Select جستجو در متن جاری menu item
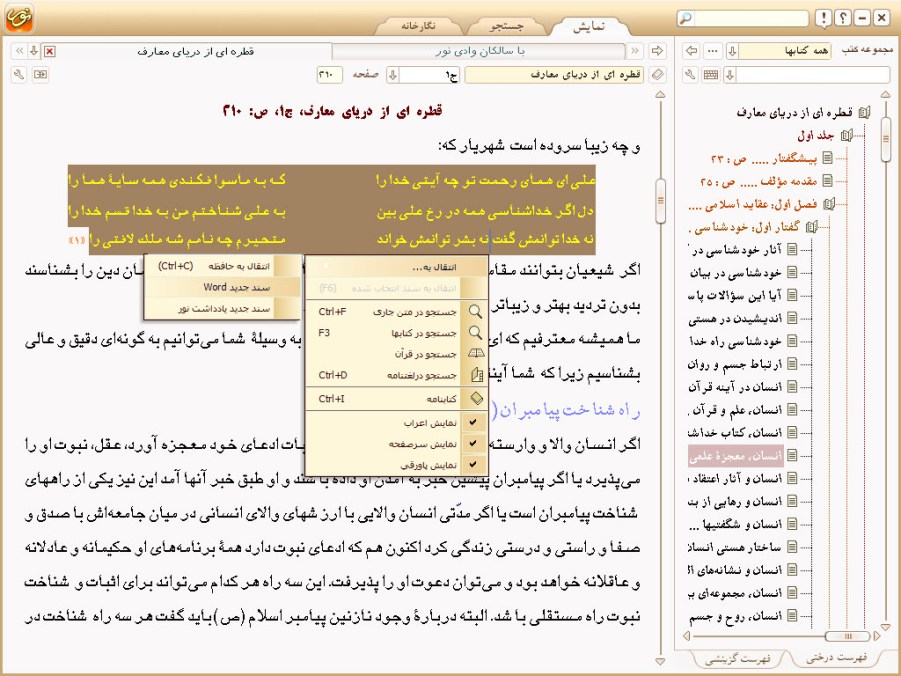 [x=396, y=312]
